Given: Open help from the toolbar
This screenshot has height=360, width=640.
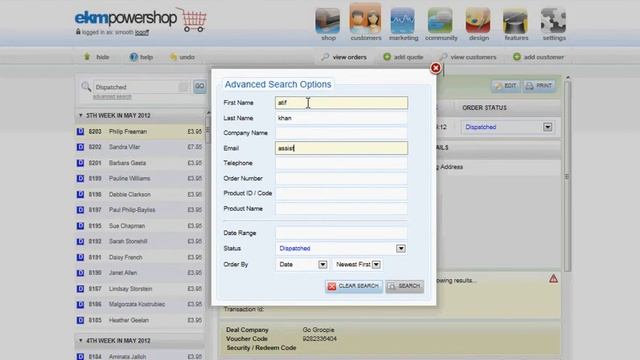Looking at the screenshot, I should click(x=141, y=57).
